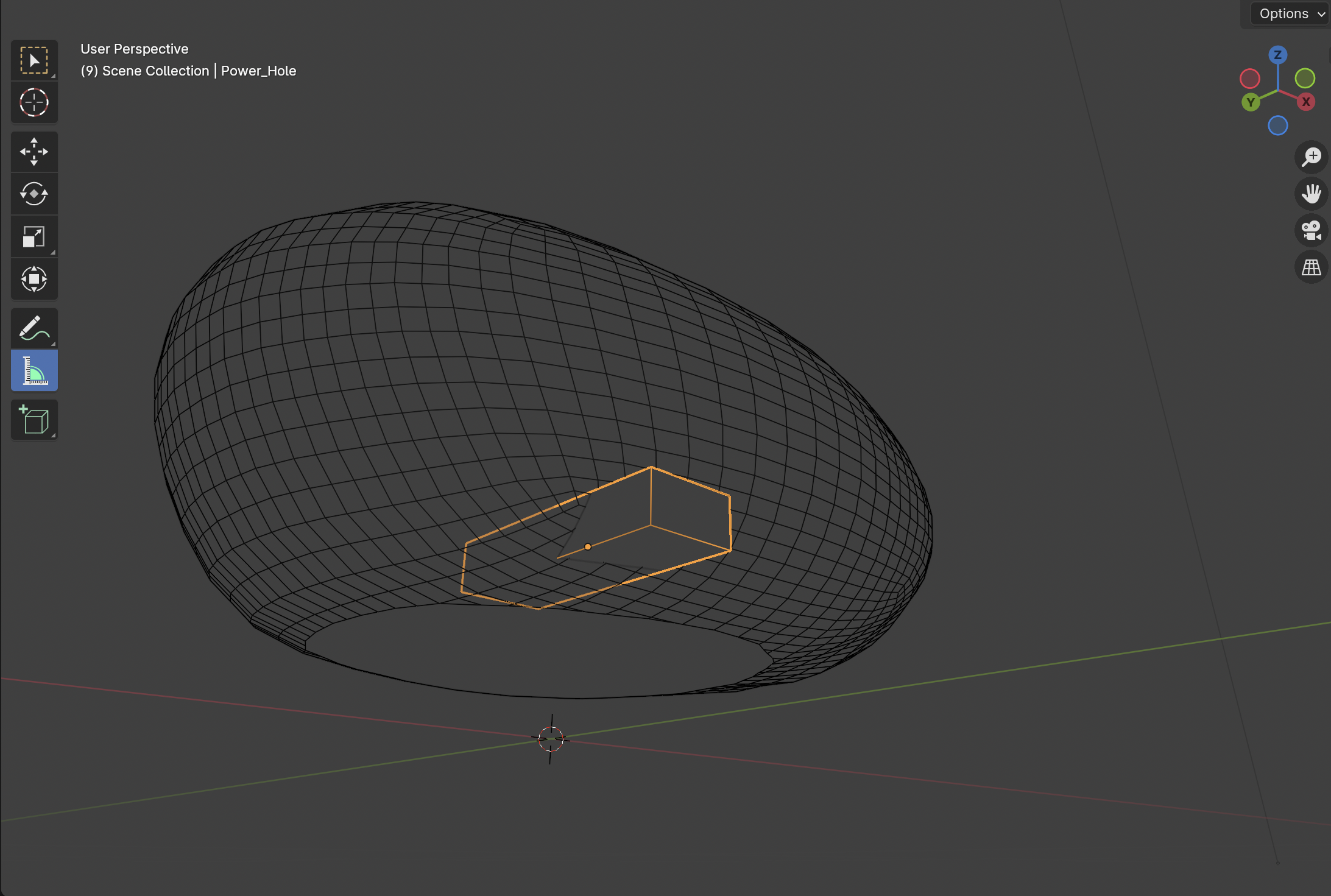Activate the 3D Cursor tool
Image resolution: width=1331 pixels, height=896 pixels.
(x=34, y=102)
